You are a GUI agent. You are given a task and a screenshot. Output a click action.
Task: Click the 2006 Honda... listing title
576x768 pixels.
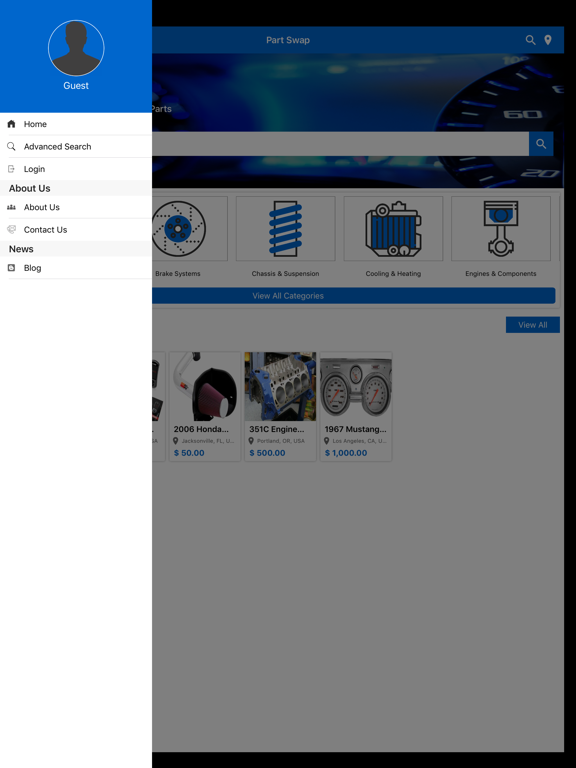click(x=201, y=429)
